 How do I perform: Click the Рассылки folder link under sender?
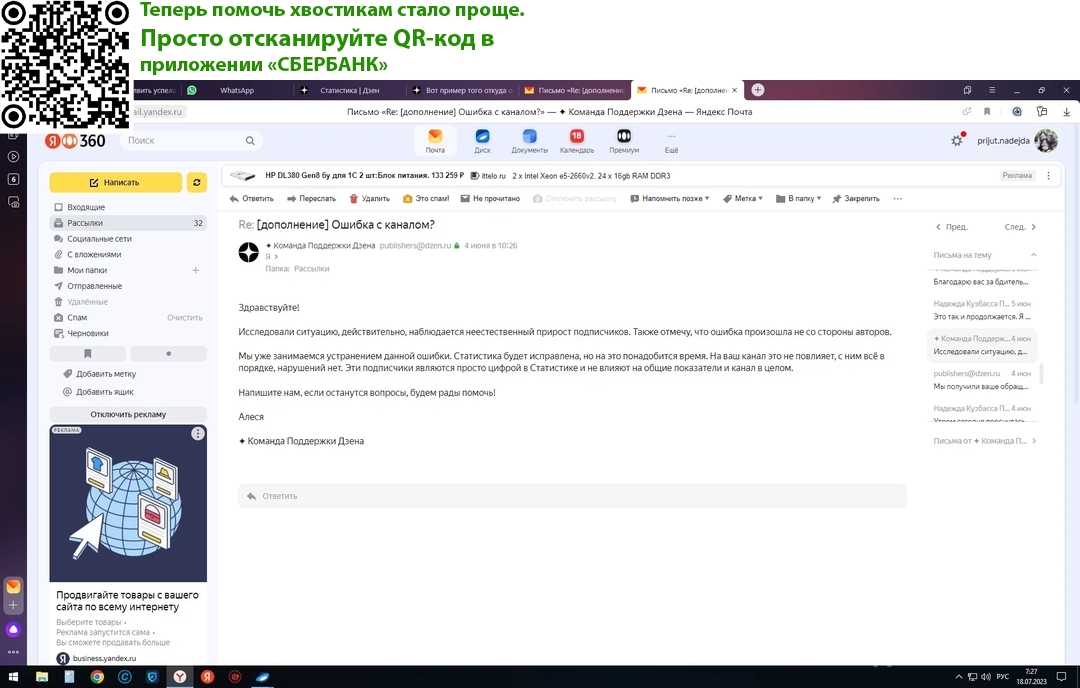coord(311,269)
